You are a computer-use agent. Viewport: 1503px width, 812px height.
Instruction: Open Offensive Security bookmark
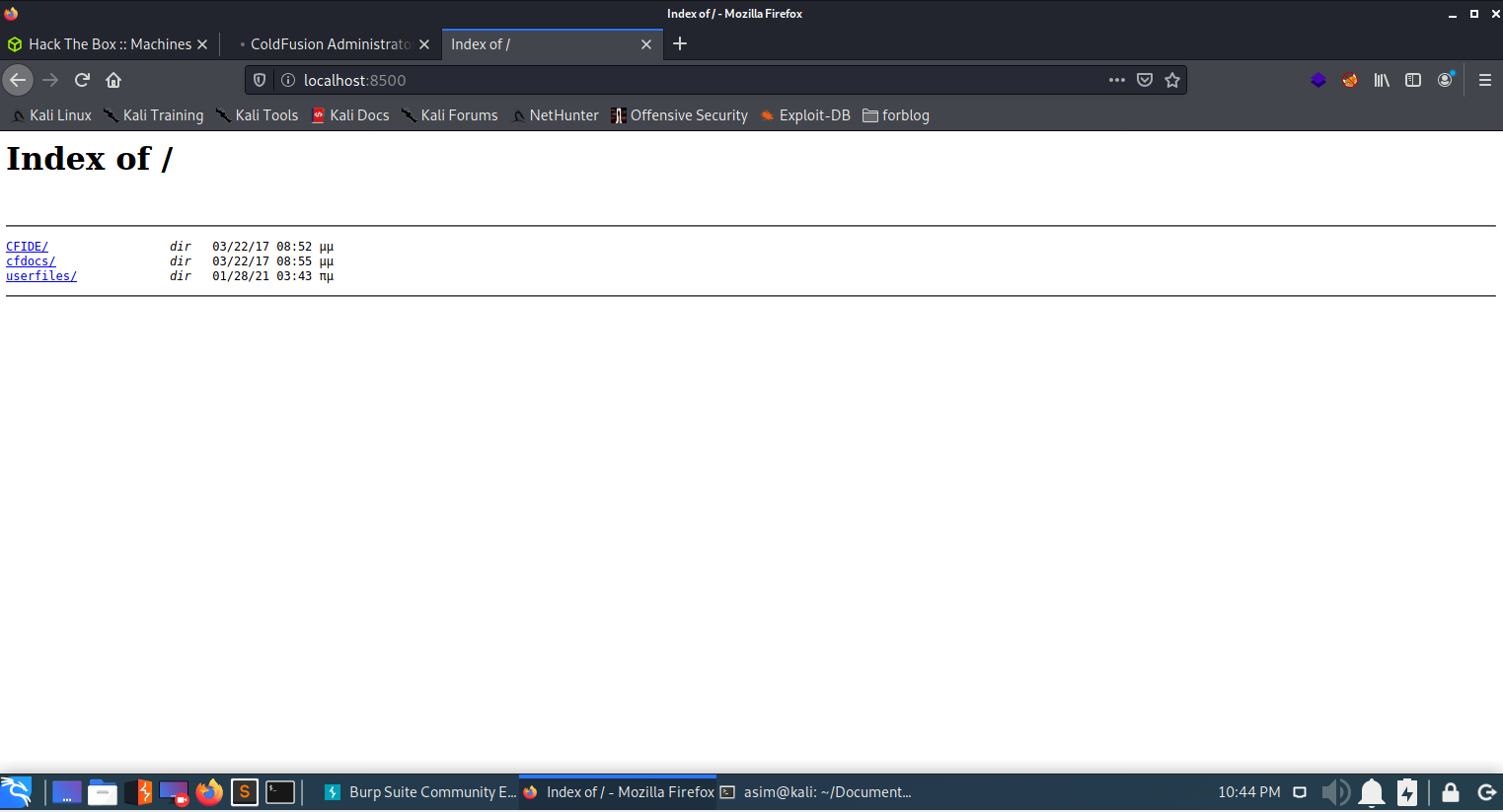pos(679,115)
